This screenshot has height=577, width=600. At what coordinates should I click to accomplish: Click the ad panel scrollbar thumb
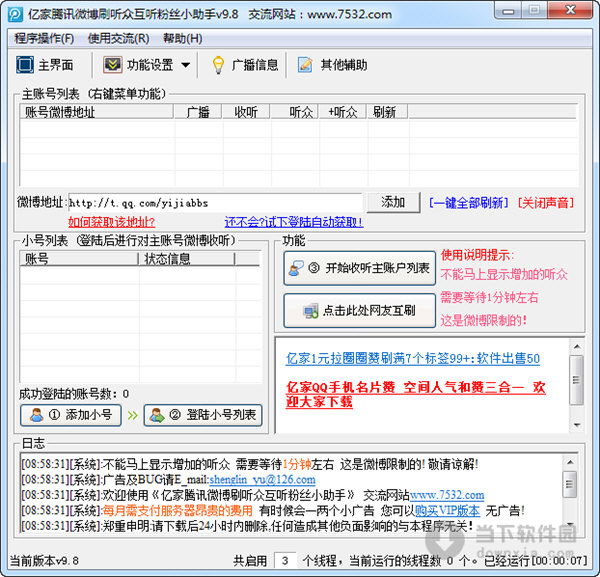tap(577, 380)
